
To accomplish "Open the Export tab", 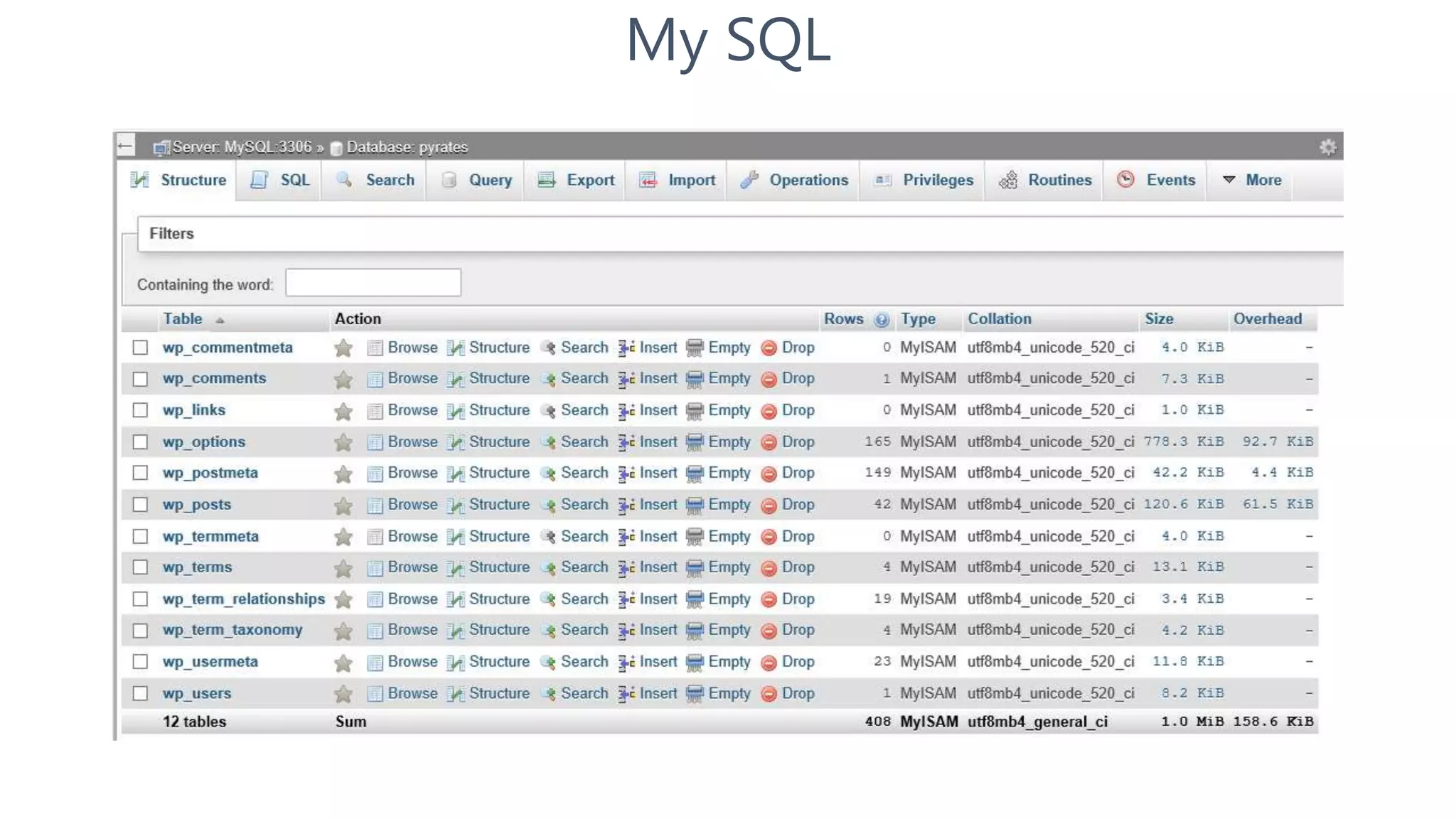I will tap(576, 180).
